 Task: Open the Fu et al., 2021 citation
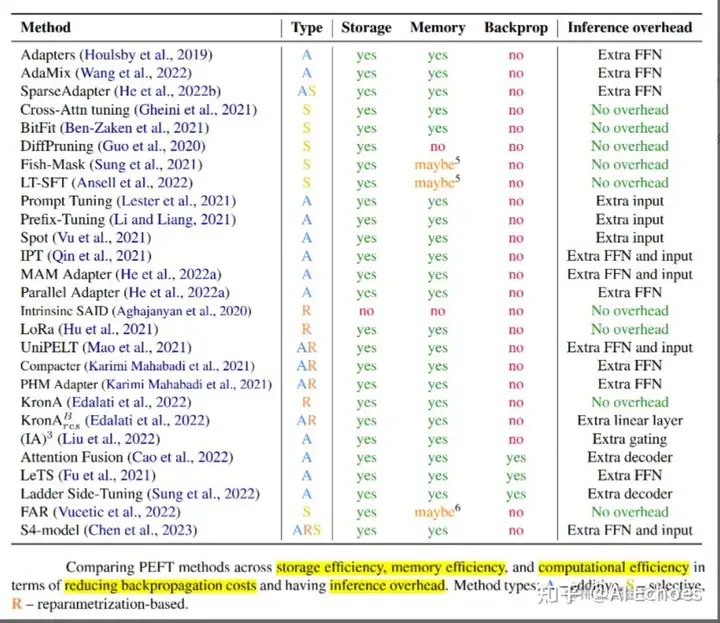tap(106, 475)
